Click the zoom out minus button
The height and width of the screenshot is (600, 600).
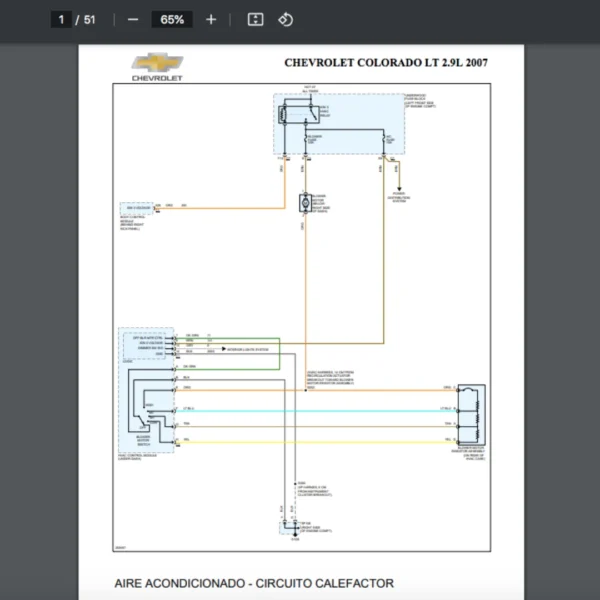pyautogui.click(x=133, y=20)
